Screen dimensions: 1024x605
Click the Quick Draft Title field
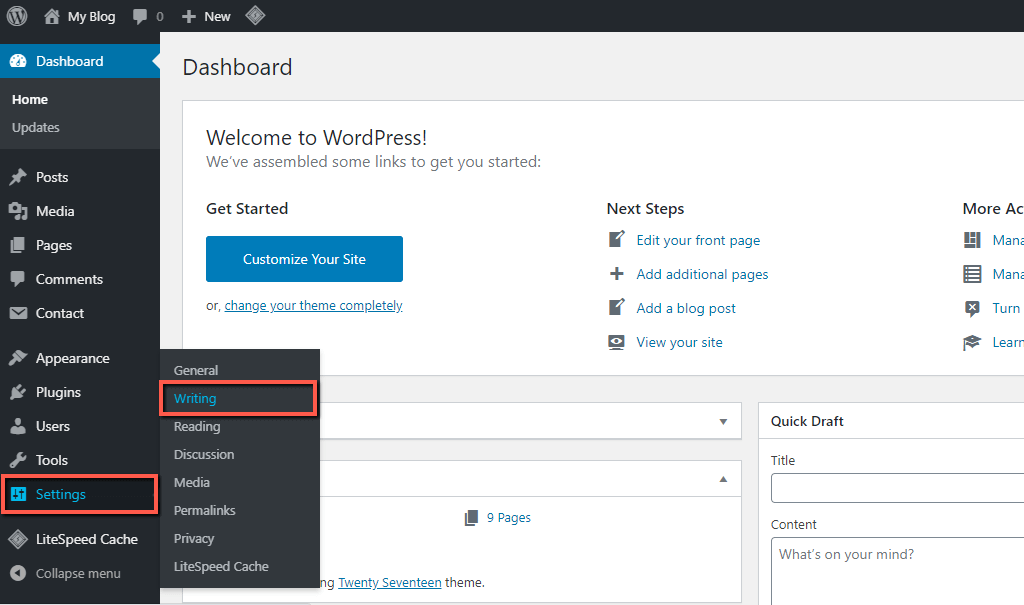[x=900, y=488]
